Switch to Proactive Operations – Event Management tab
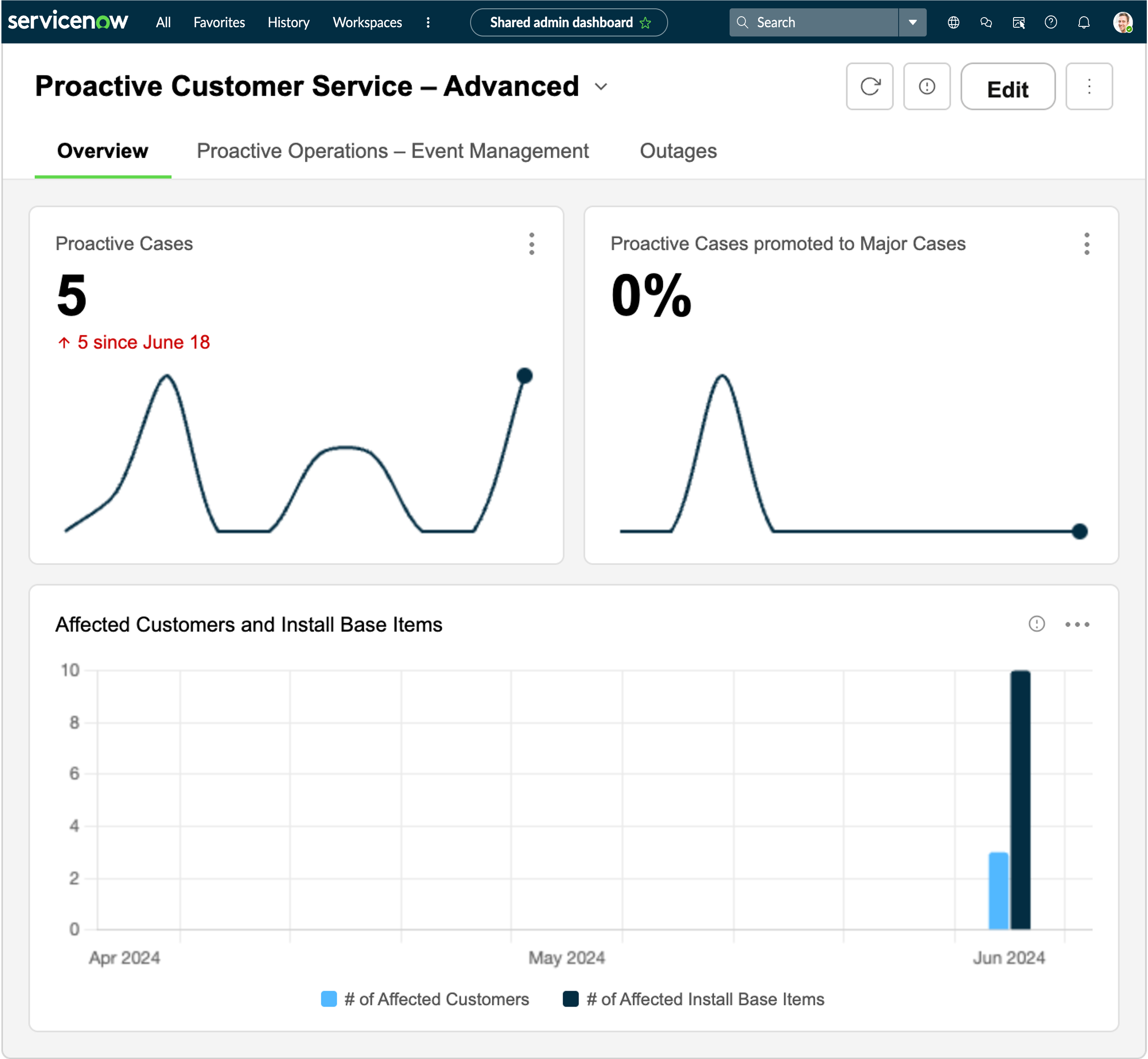Image resolution: width=1148 pixels, height=1059 pixels. [x=392, y=151]
